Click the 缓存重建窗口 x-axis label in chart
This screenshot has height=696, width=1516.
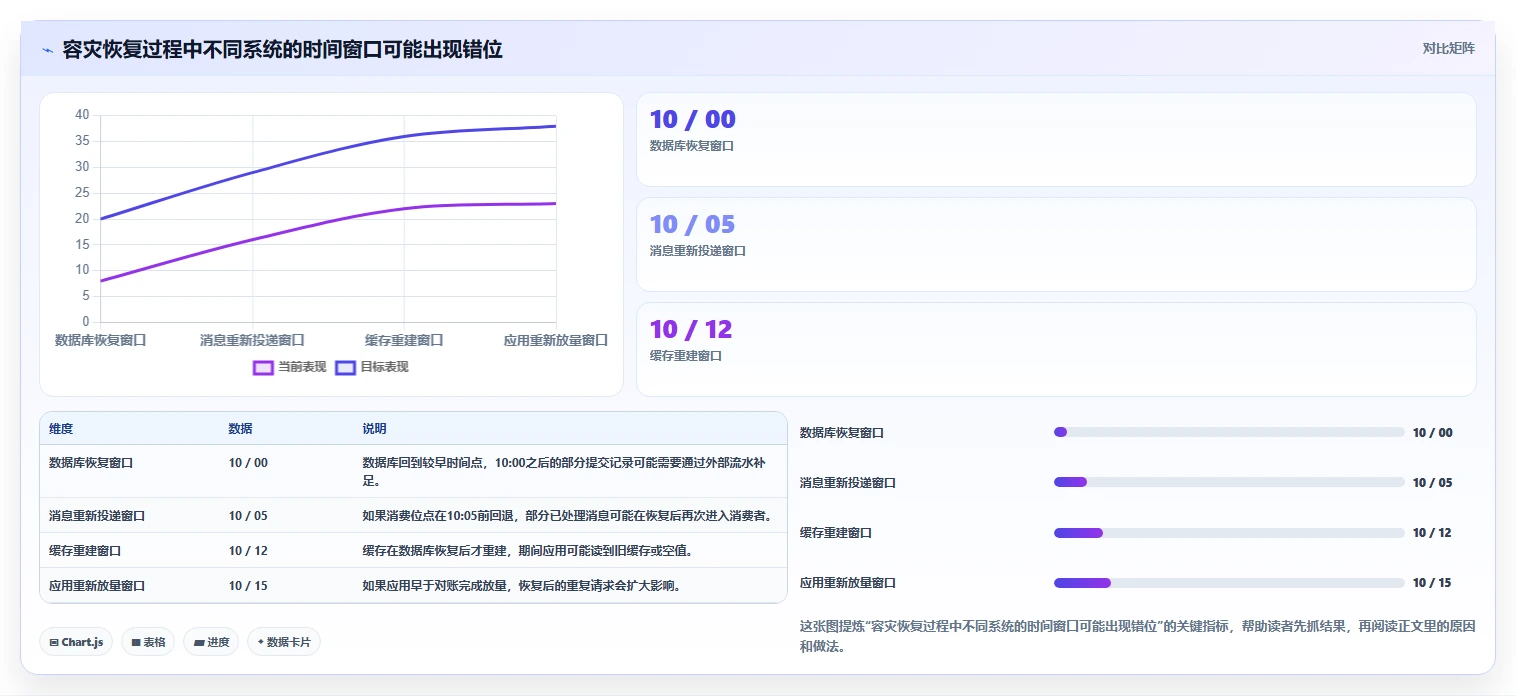404,340
